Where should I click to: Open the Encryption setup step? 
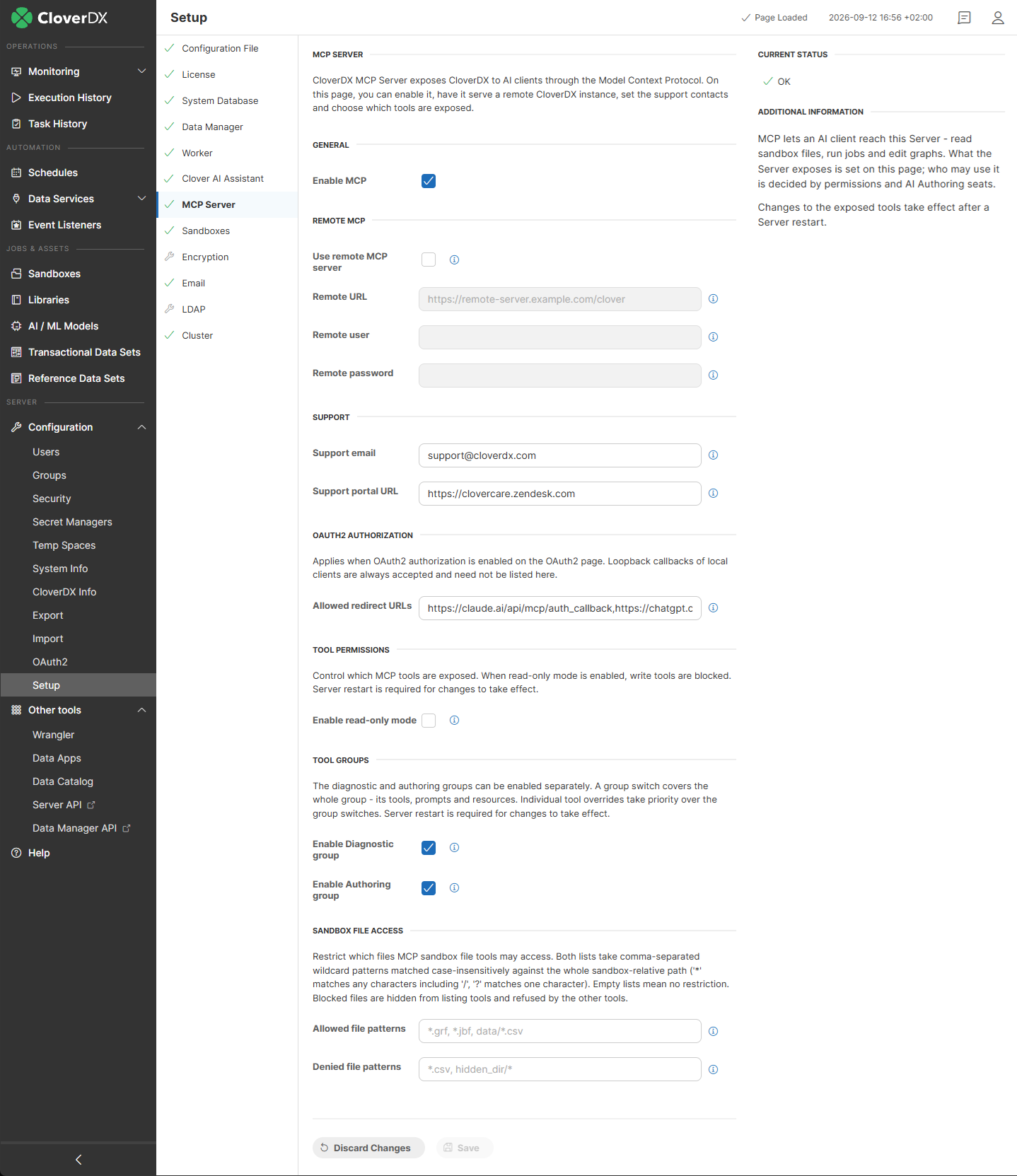tap(227, 257)
